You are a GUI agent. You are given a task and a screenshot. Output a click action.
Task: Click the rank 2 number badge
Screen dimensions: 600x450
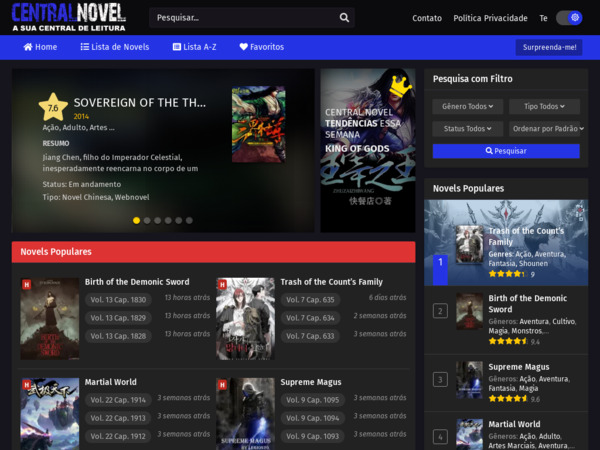coord(440,311)
